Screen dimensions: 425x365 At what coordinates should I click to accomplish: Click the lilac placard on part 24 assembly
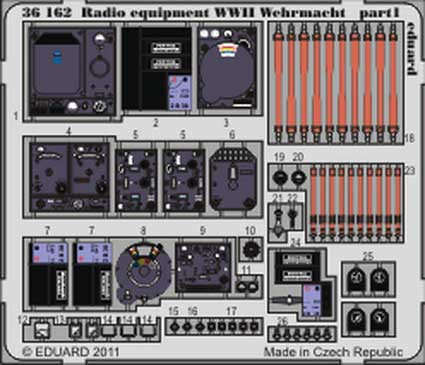[x=313, y=300]
